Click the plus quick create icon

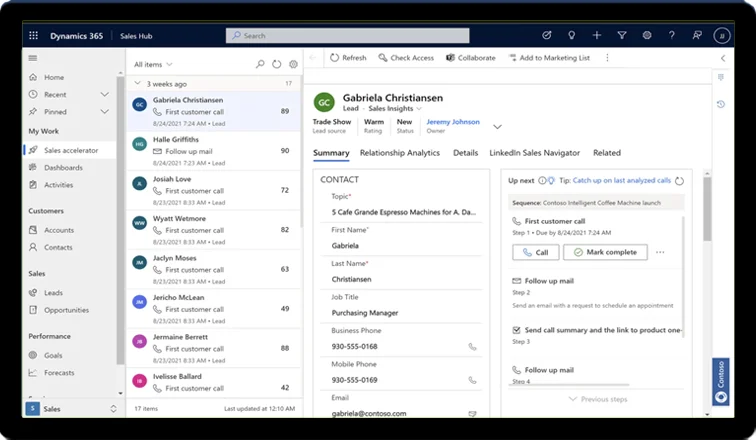click(597, 35)
